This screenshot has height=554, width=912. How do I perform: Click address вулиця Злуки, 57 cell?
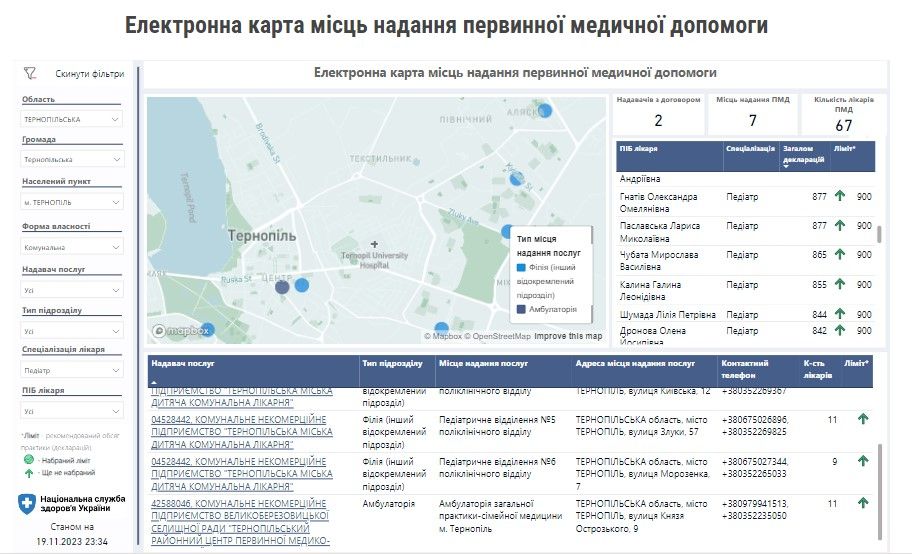[x=642, y=425]
